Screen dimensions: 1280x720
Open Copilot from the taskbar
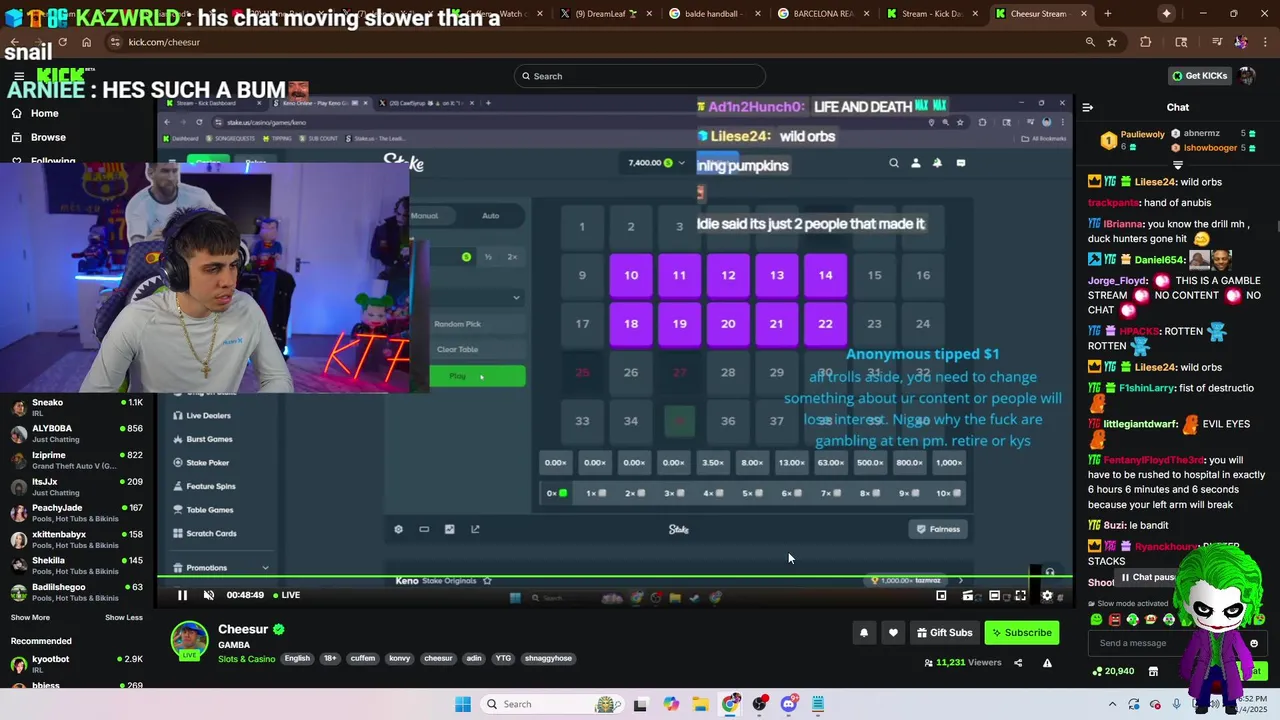pyautogui.click(x=671, y=704)
